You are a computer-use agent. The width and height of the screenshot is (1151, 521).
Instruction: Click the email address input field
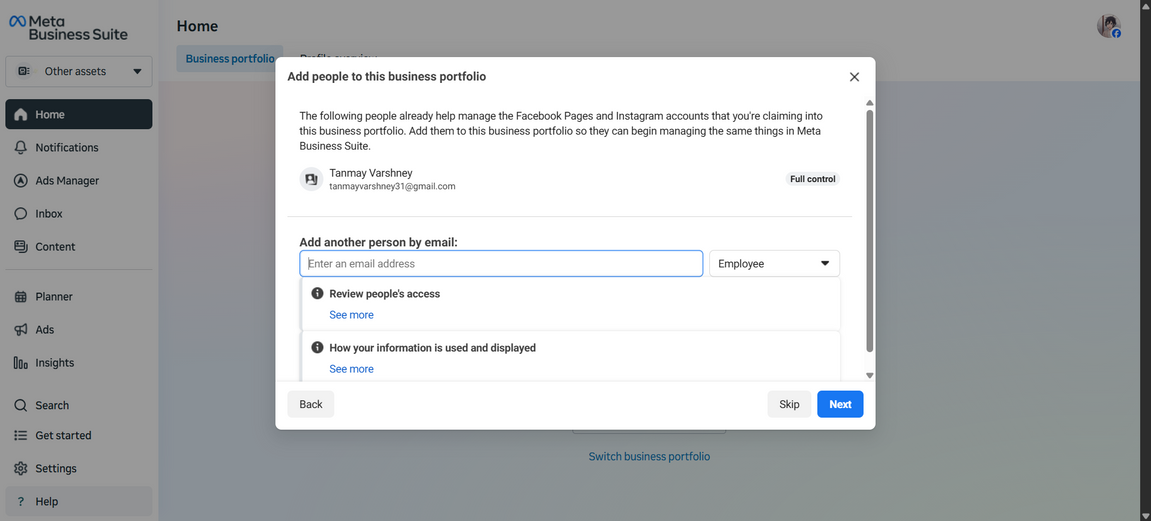[x=501, y=264]
